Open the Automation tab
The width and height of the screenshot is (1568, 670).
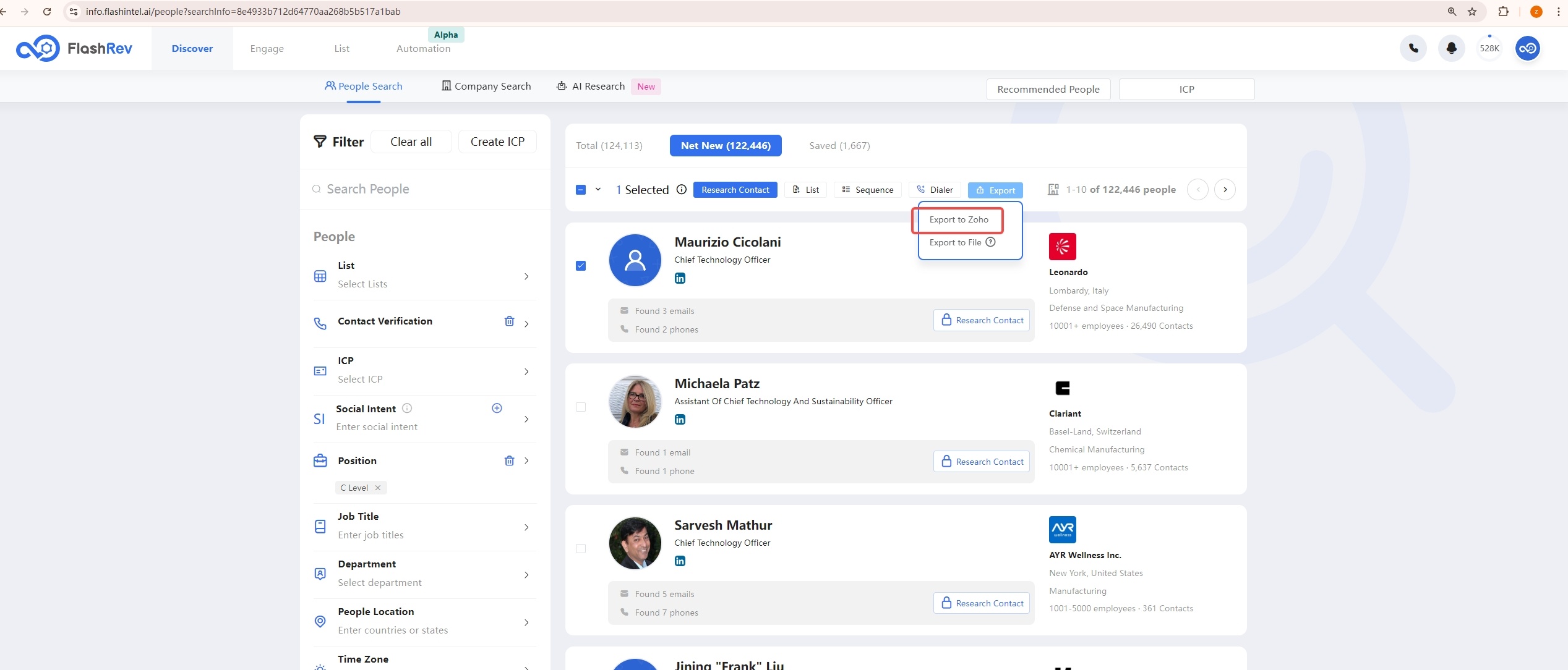pos(423,48)
